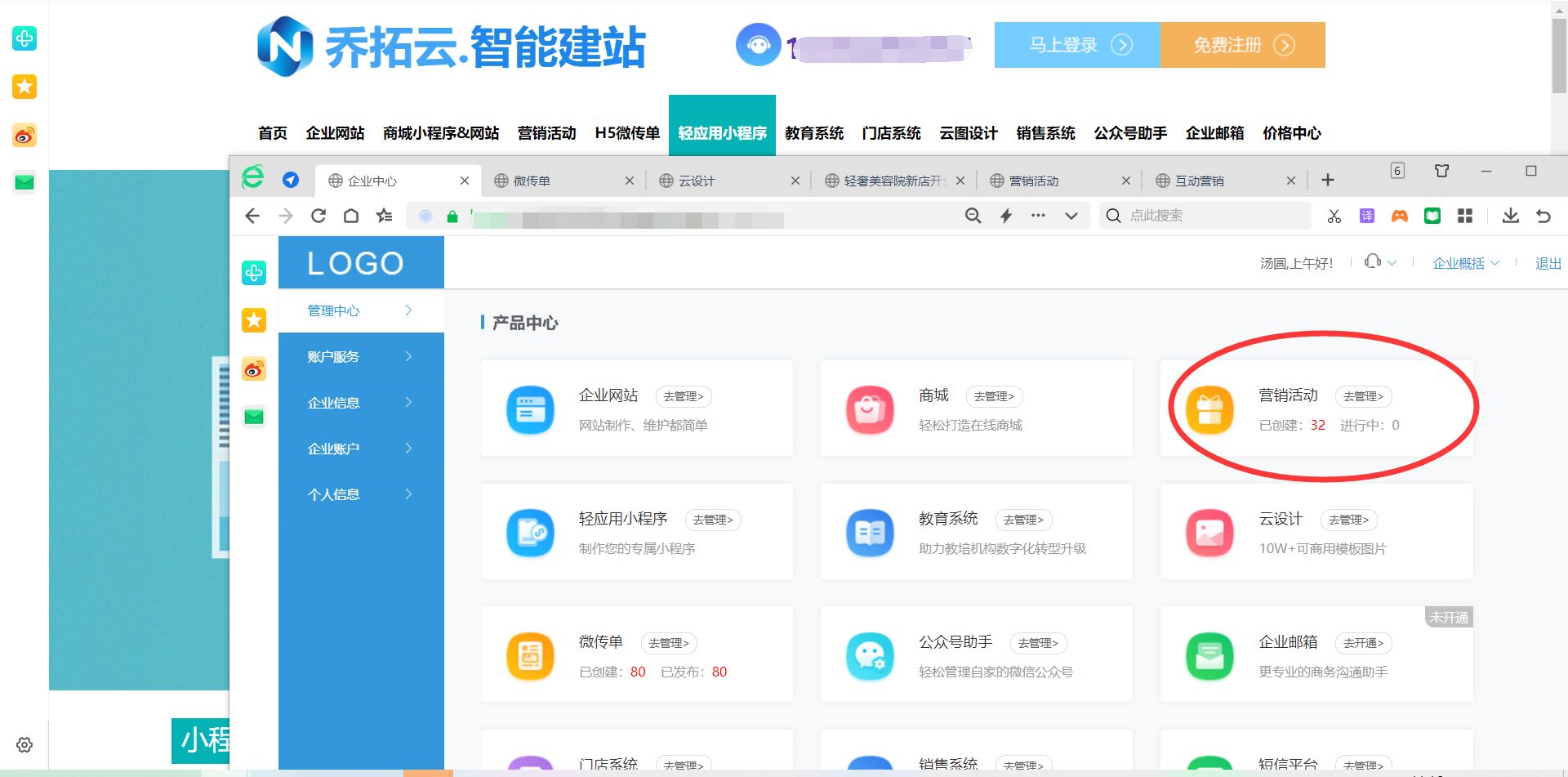1568x777 pixels.
Task: Click the browser back arrow
Action: pyautogui.click(x=252, y=216)
